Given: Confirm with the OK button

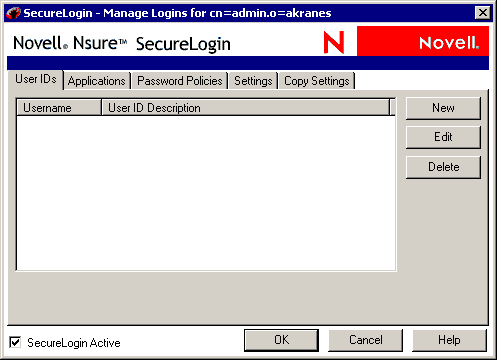Looking at the screenshot, I should click(281, 340).
